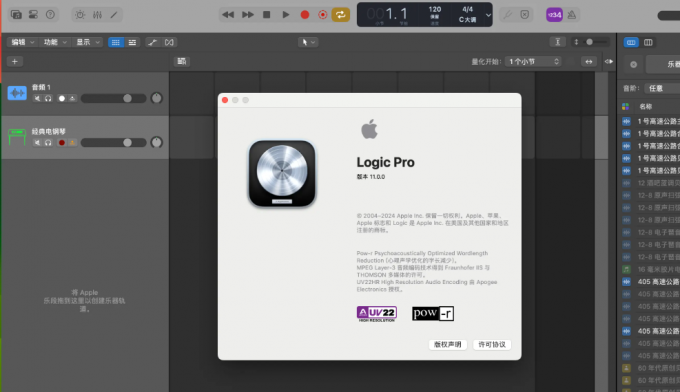Click the pan knob on 音频 1
This screenshot has height=392, width=680.
(x=157, y=98)
